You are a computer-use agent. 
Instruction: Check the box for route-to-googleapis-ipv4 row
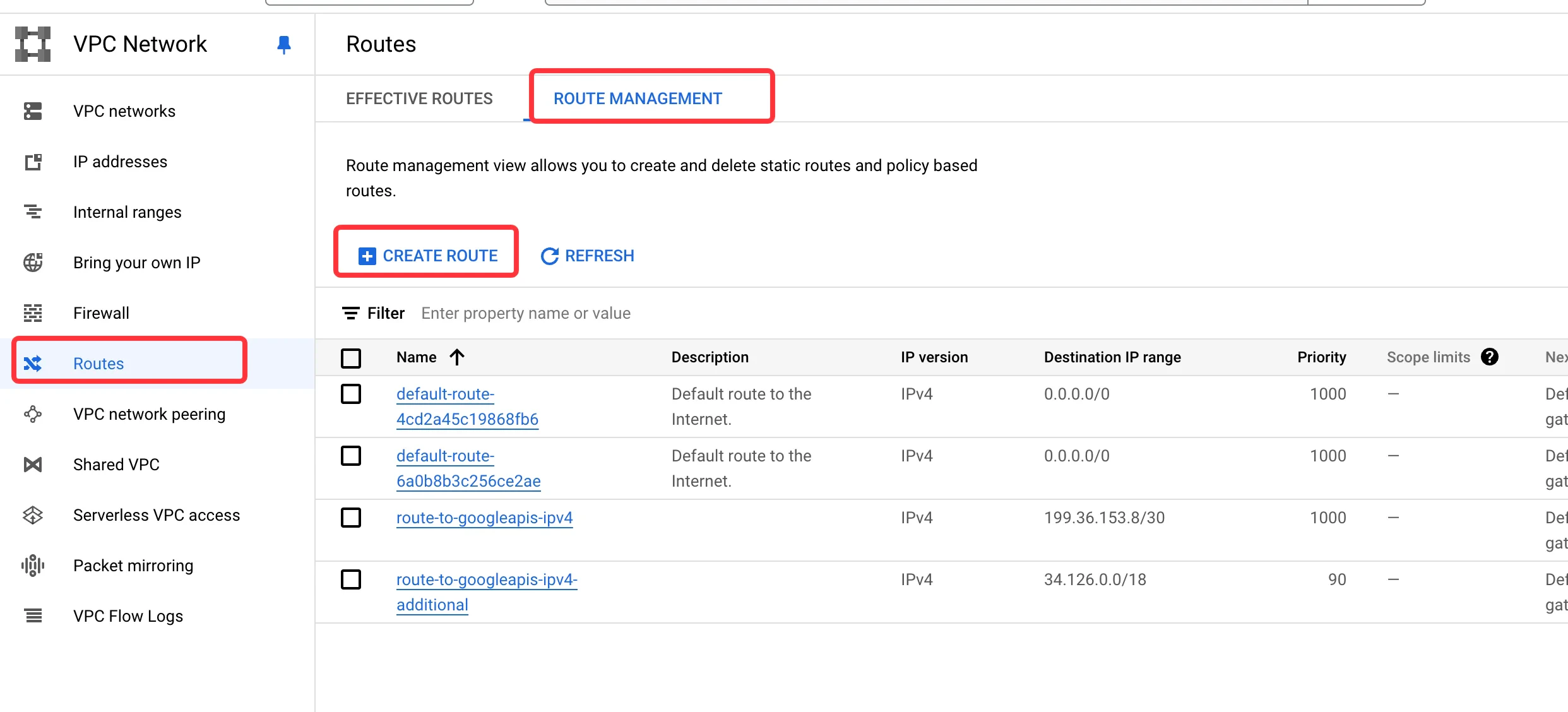point(351,518)
